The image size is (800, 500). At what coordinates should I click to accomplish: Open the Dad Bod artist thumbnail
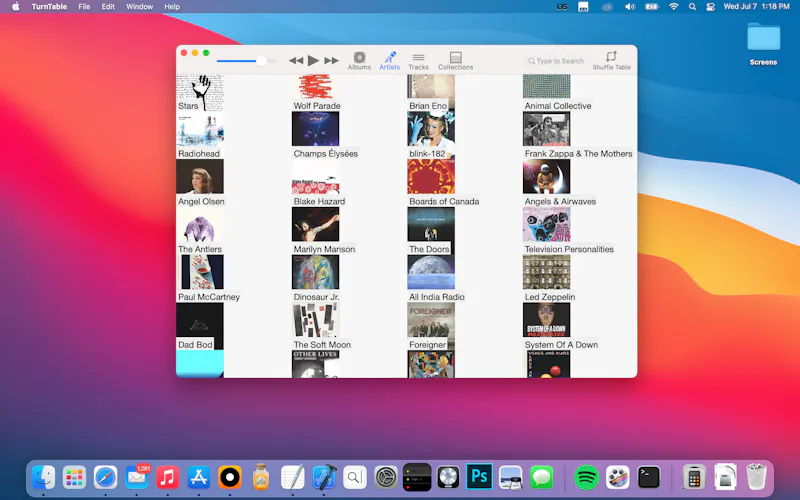200,320
